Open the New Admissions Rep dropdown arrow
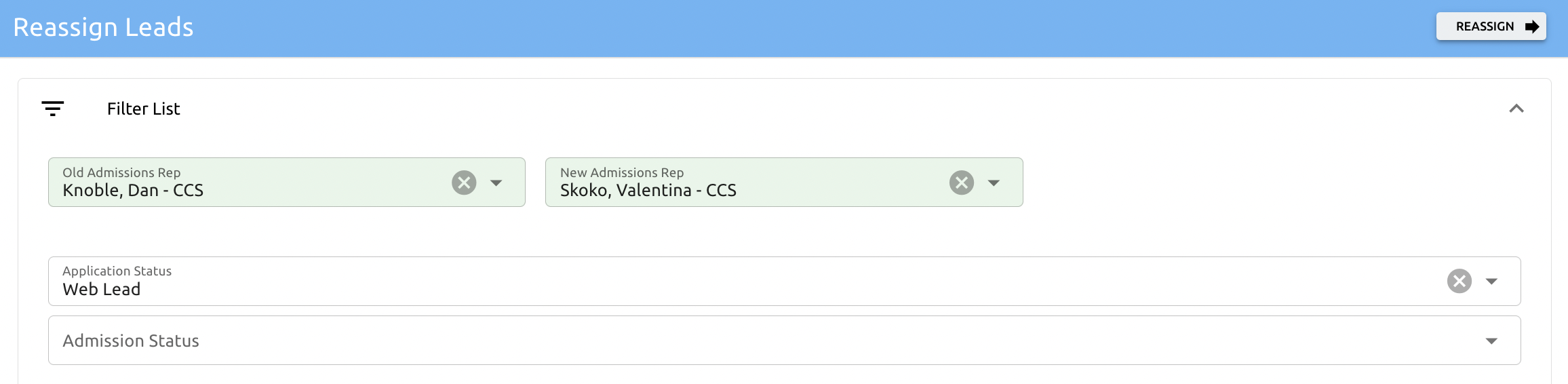 (x=994, y=183)
